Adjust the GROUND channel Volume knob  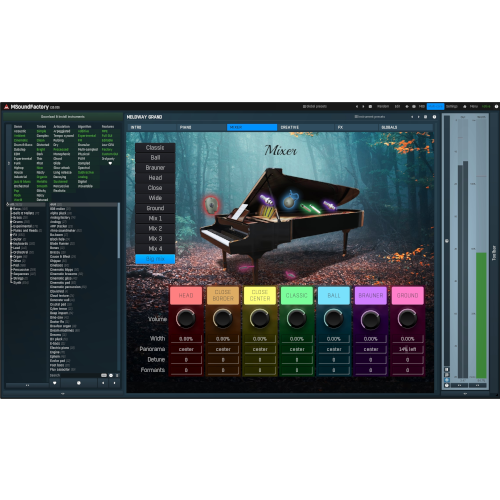(x=407, y=319)
